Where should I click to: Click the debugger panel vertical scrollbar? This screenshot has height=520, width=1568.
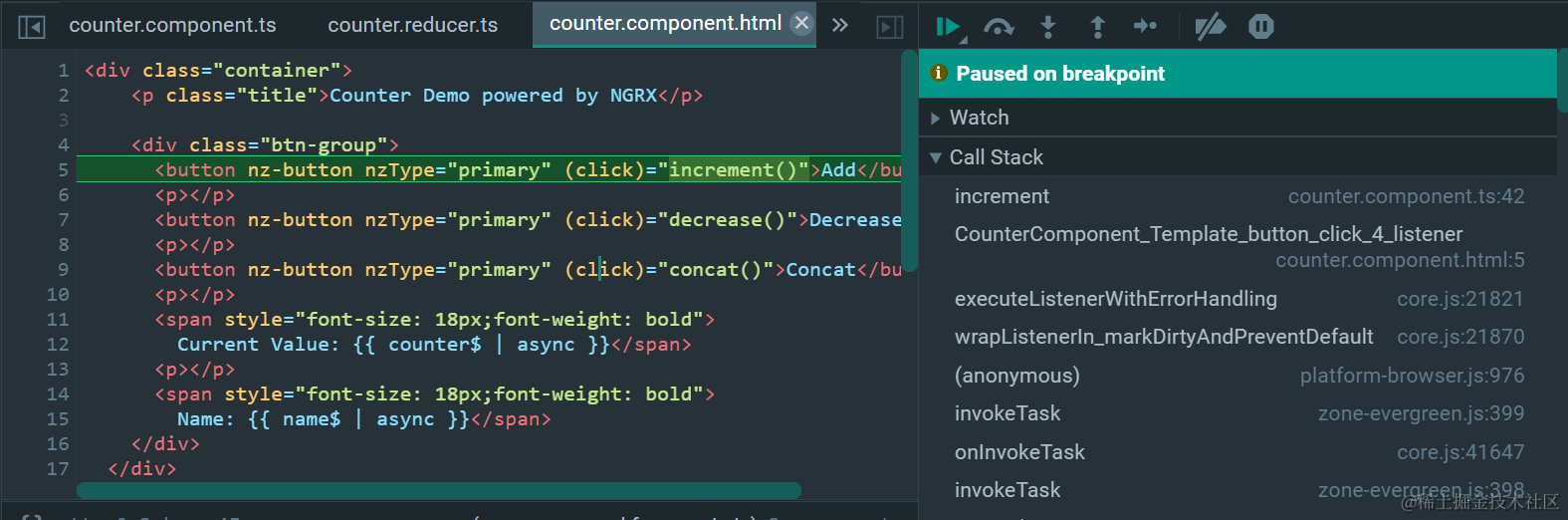[1563, 82]
